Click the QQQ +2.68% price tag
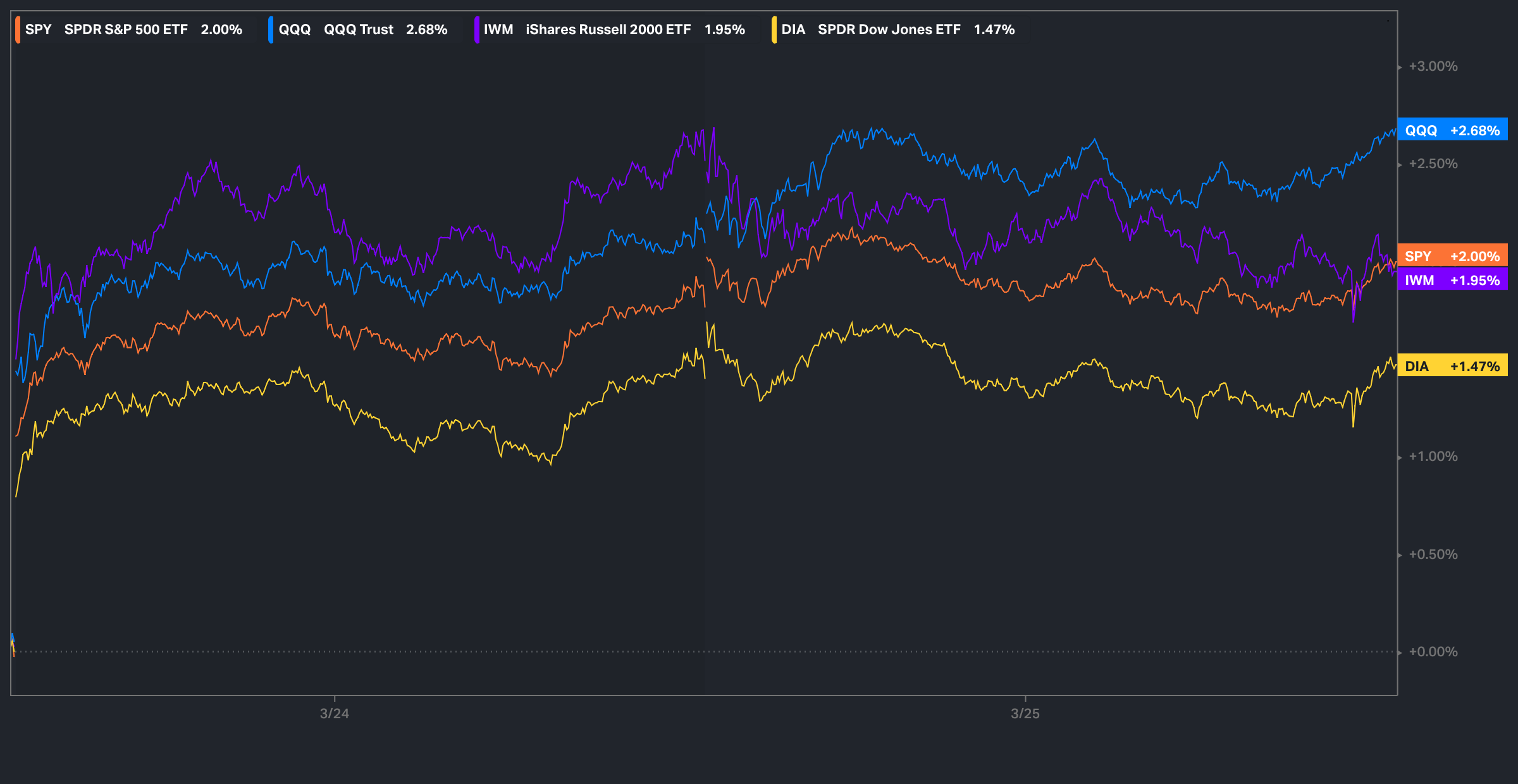The height and width of the screenshot is (784, 1518). (1452, 130)
